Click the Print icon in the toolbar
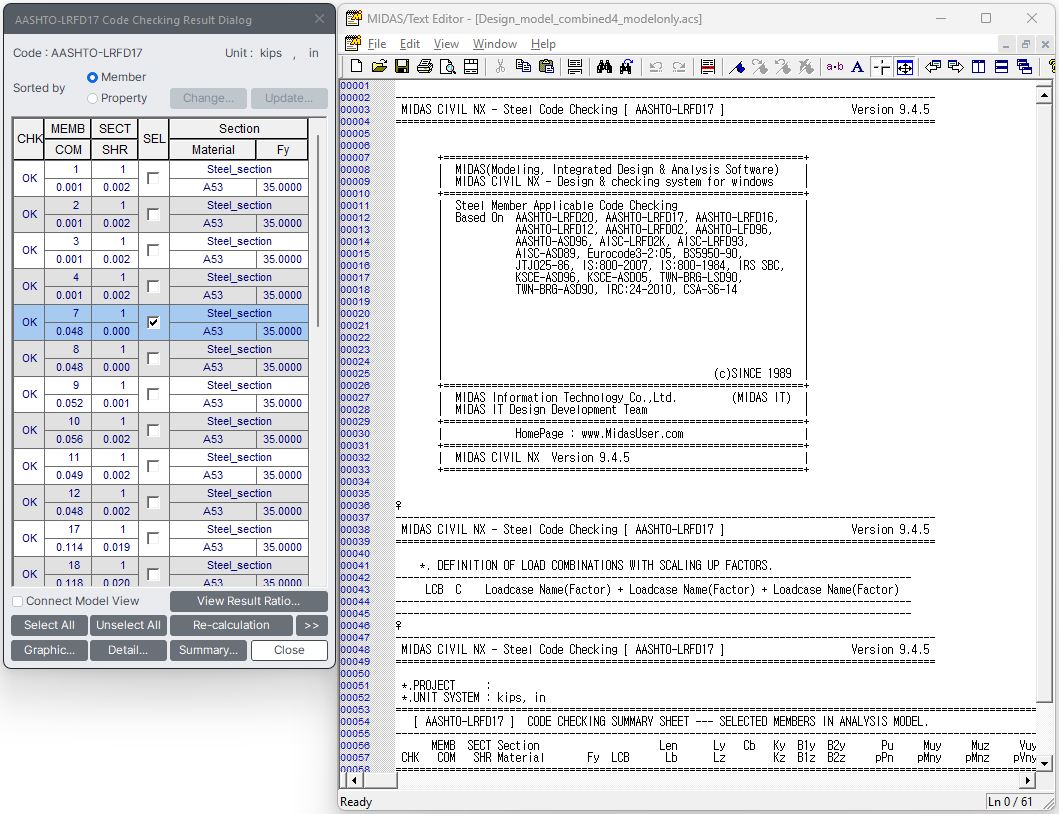Screen dimensions: 1059x814 425,66
